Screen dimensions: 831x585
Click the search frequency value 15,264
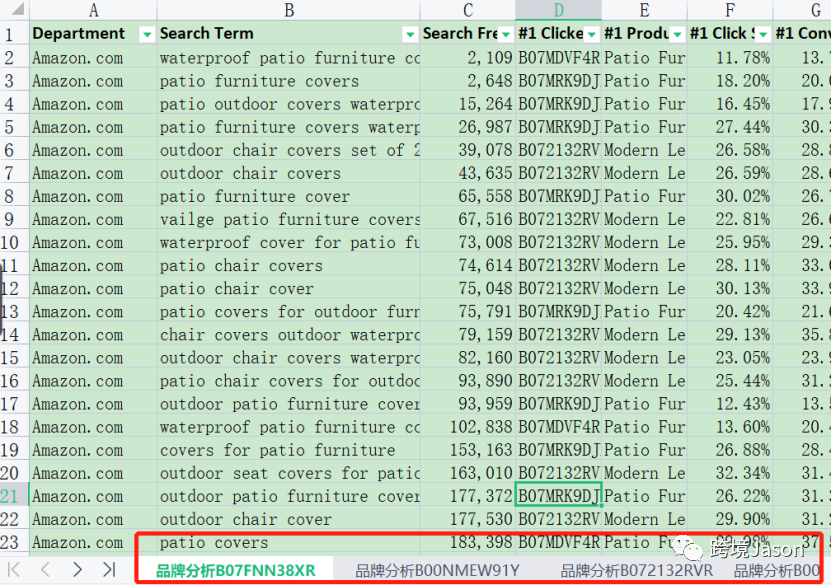(485, 104)
